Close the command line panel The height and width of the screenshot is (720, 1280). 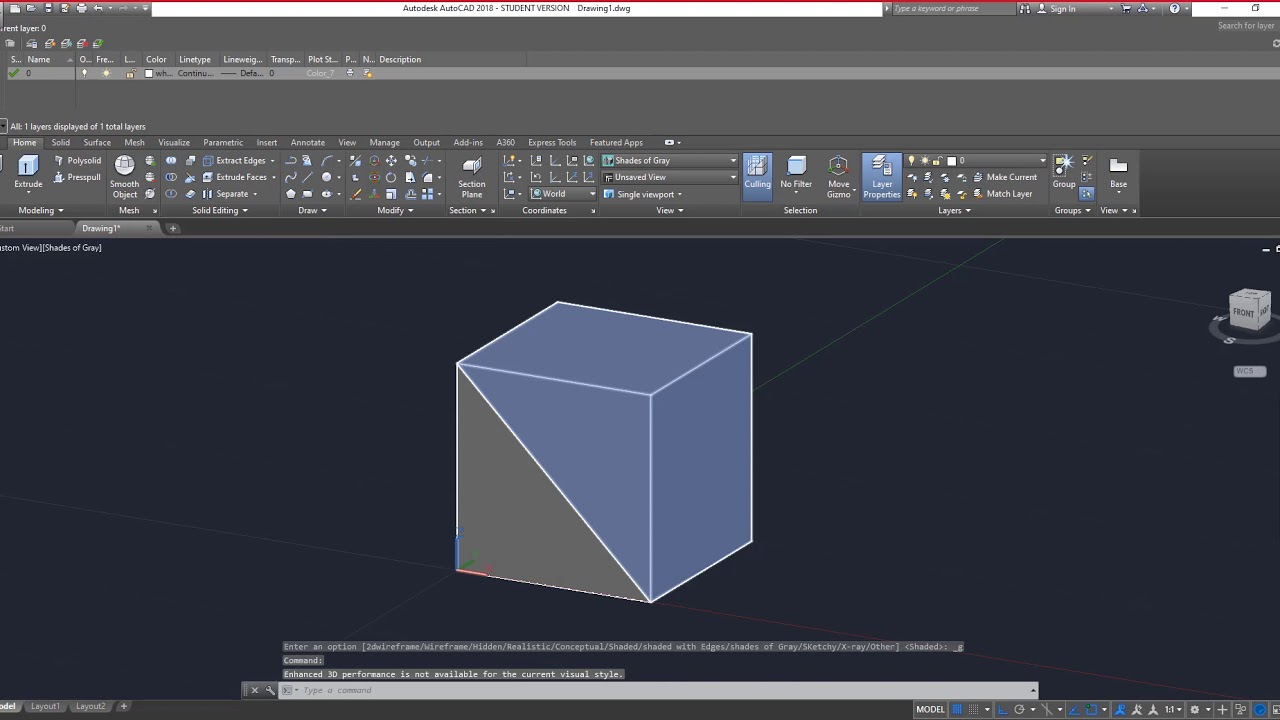pyautogui.click(x=254, y=690)
